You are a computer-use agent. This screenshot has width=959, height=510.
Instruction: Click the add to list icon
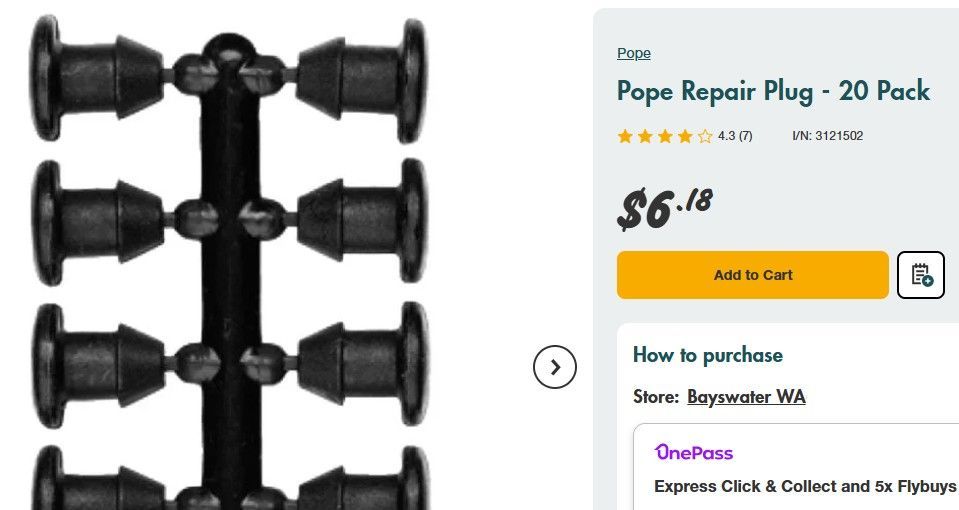[x=921, y=275]
